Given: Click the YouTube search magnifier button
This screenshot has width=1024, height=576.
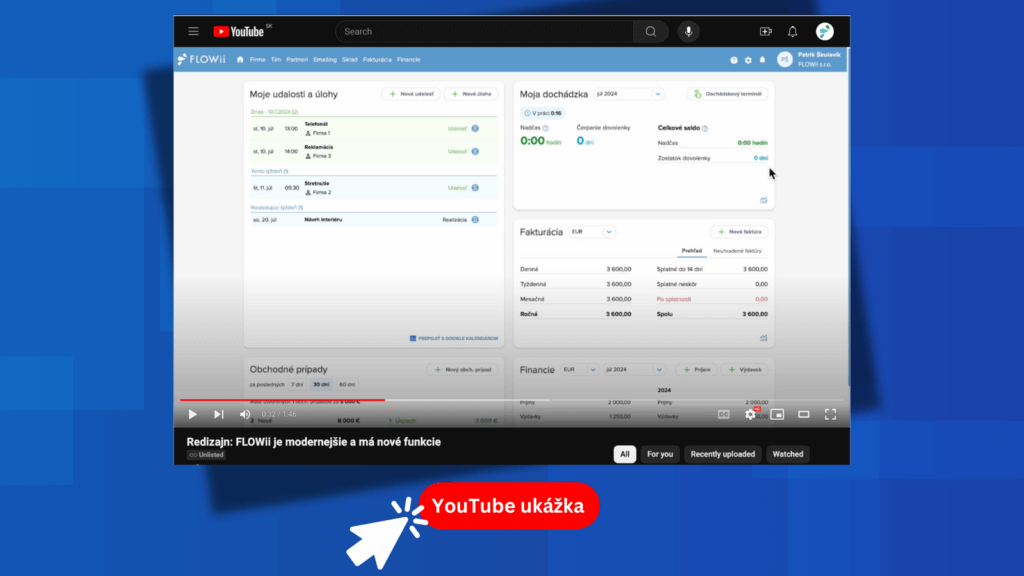Looking at the screenshot, I should [650, 31].
